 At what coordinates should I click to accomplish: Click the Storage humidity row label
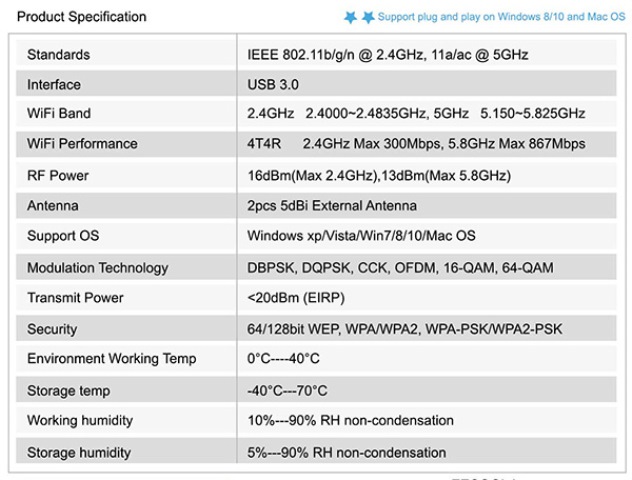[79, 452]
